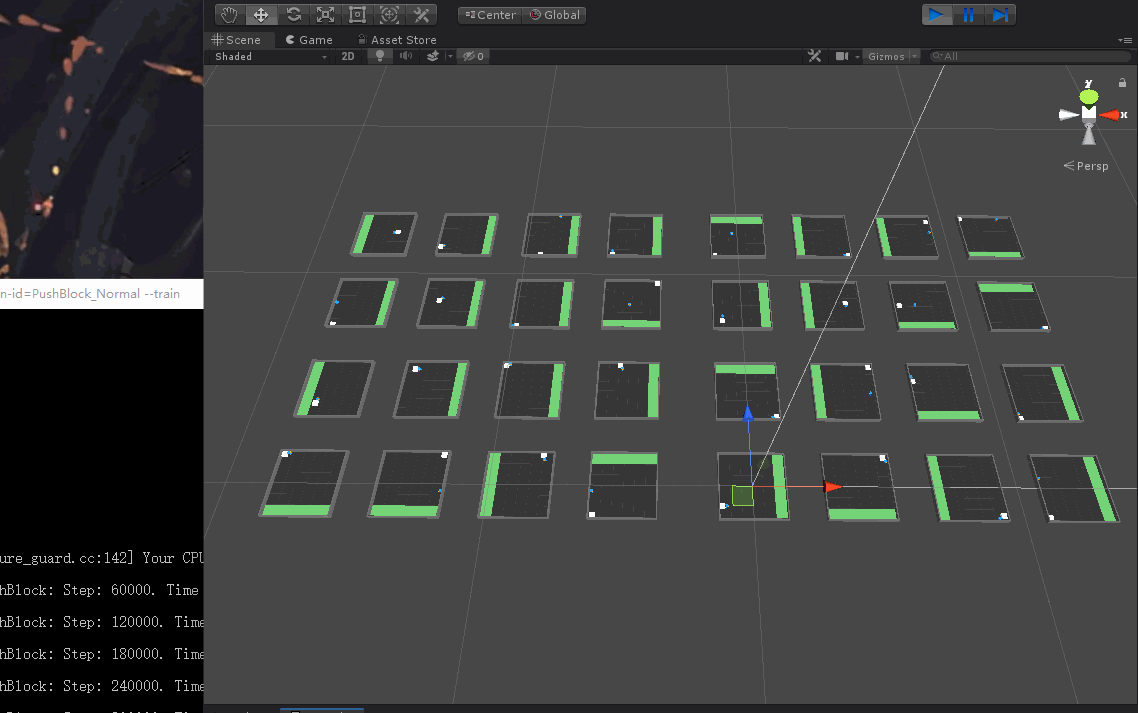Click the X axis on orientation gizmo

point(1110,115)
